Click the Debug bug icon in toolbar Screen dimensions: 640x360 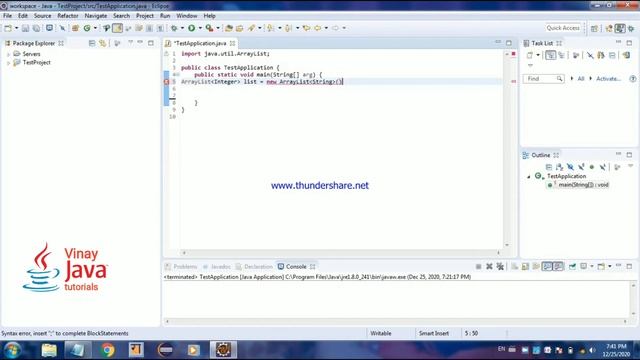coord(174,28)
